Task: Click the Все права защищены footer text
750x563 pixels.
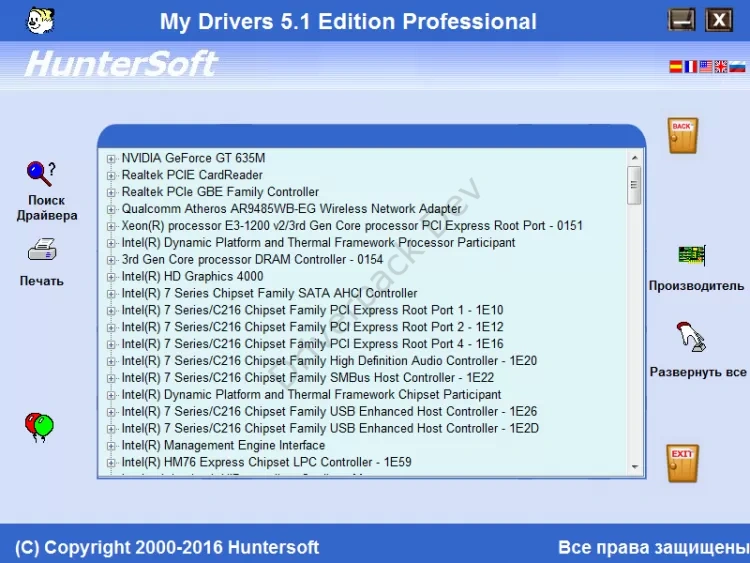Action: coord(653,547)
